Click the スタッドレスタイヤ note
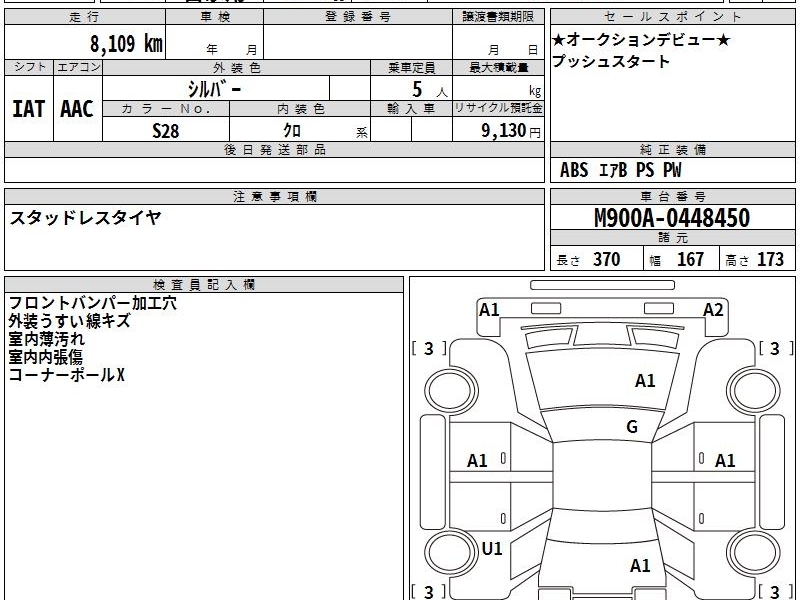800x600 pixels. coord(86,218)
